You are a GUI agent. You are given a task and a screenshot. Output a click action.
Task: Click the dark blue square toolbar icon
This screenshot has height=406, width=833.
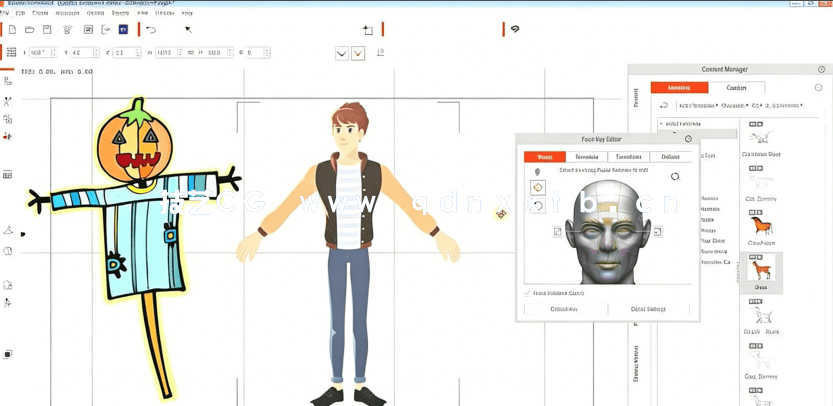[x=123, y=30]
